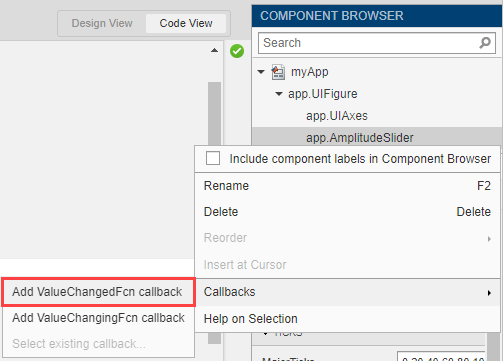Switch to Design View
This screenshot has height=361, width=503.
pos(102,23)
